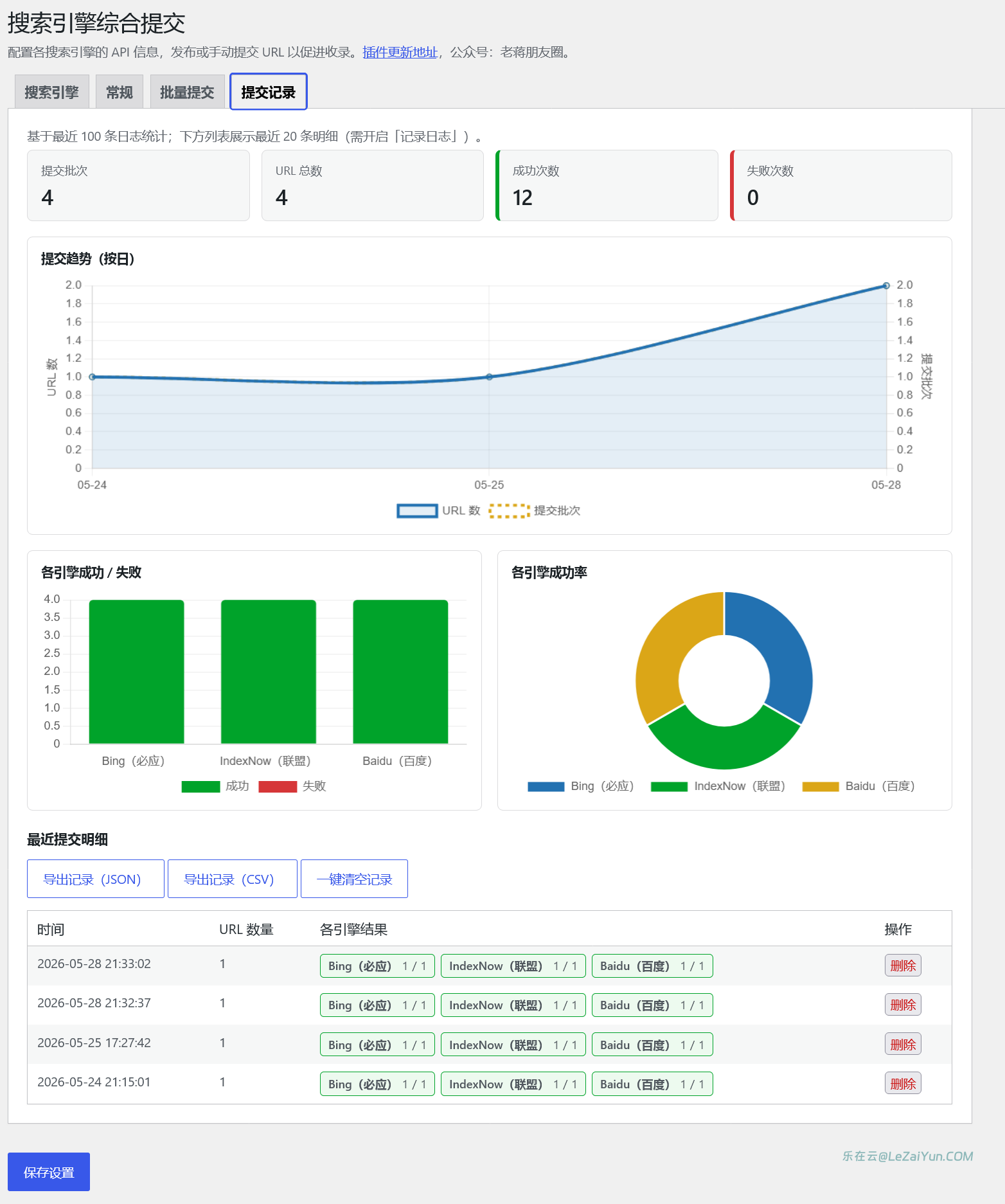Delete the 2026-05-25 17:27:42 record
This screenshot has width=1005, height=1204.
point(903,1045)
